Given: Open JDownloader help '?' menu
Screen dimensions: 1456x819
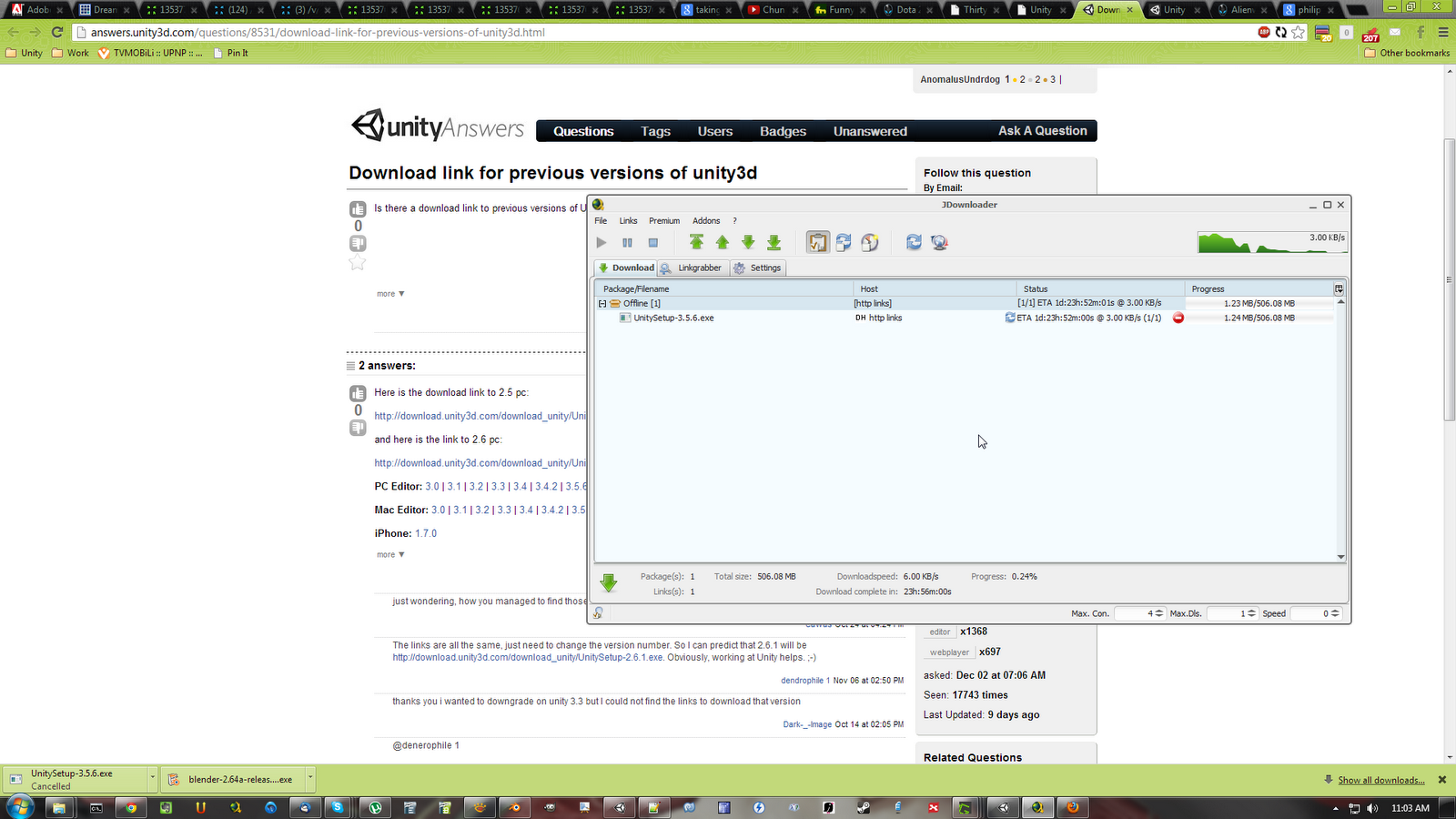Looking at the screenshot, I should click(x=735, y=221).
